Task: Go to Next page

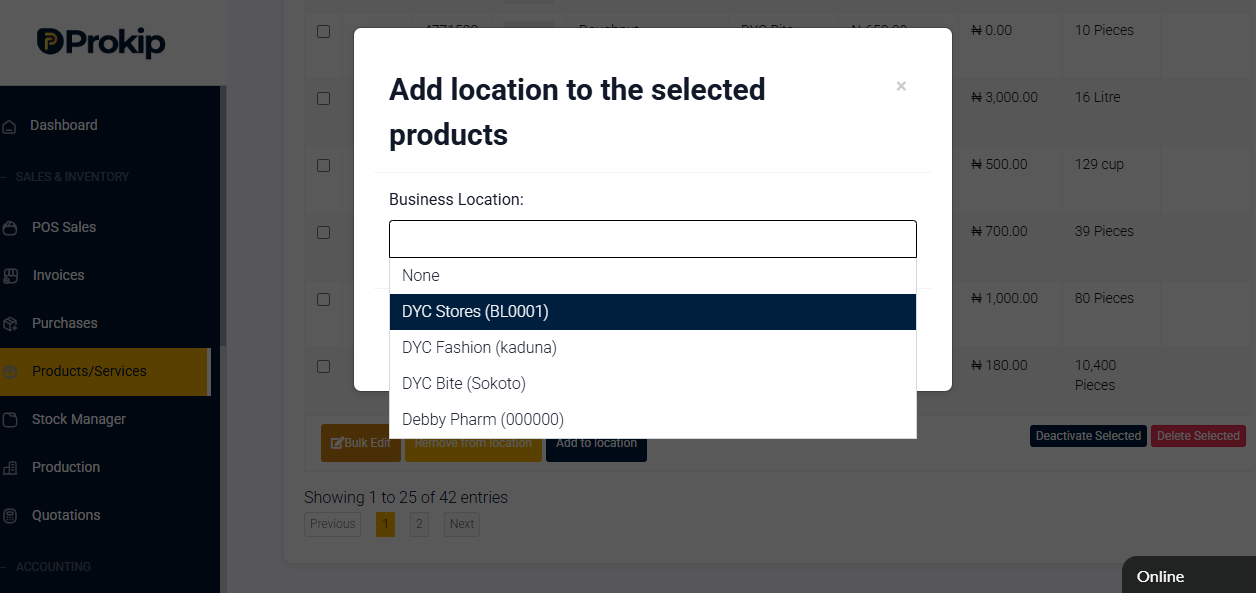Action: point(461,524)
